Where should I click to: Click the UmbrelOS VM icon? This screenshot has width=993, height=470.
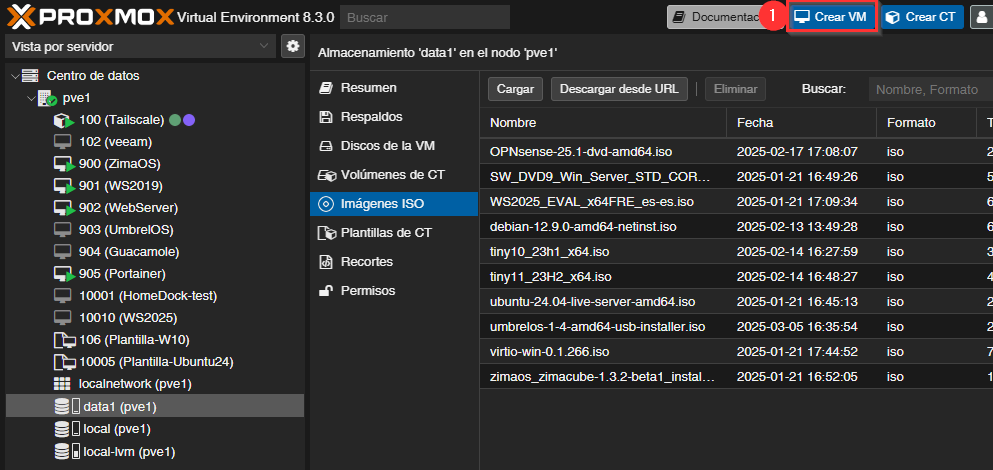tap(63, 230)
